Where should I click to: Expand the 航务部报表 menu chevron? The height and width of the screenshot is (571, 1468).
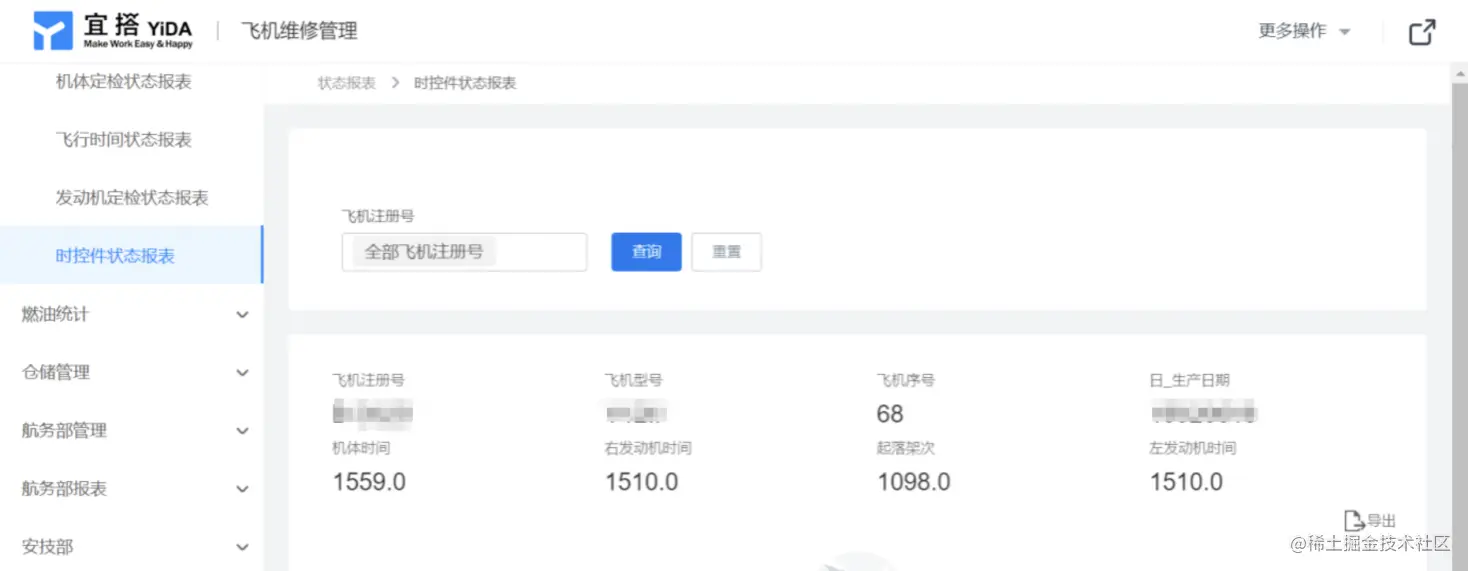pos(242,489)
